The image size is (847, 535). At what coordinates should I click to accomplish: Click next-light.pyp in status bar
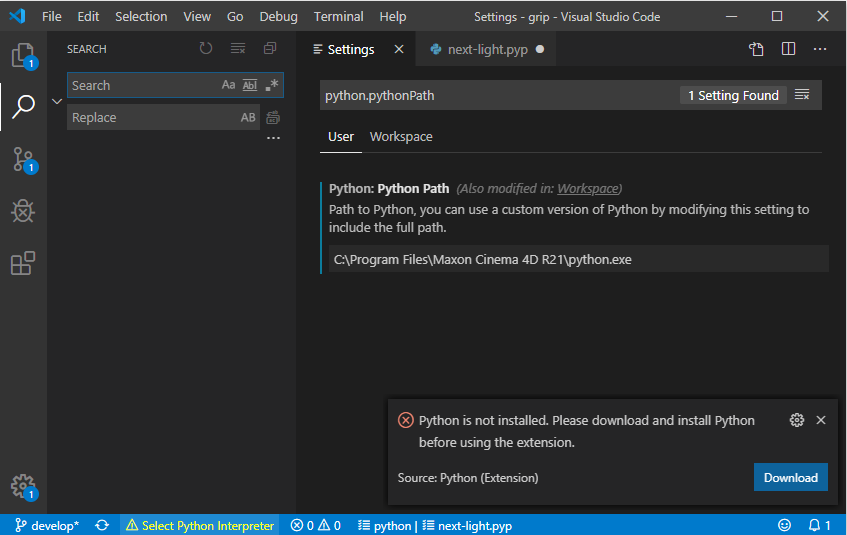pyautogui.click(x=467, y=525)
